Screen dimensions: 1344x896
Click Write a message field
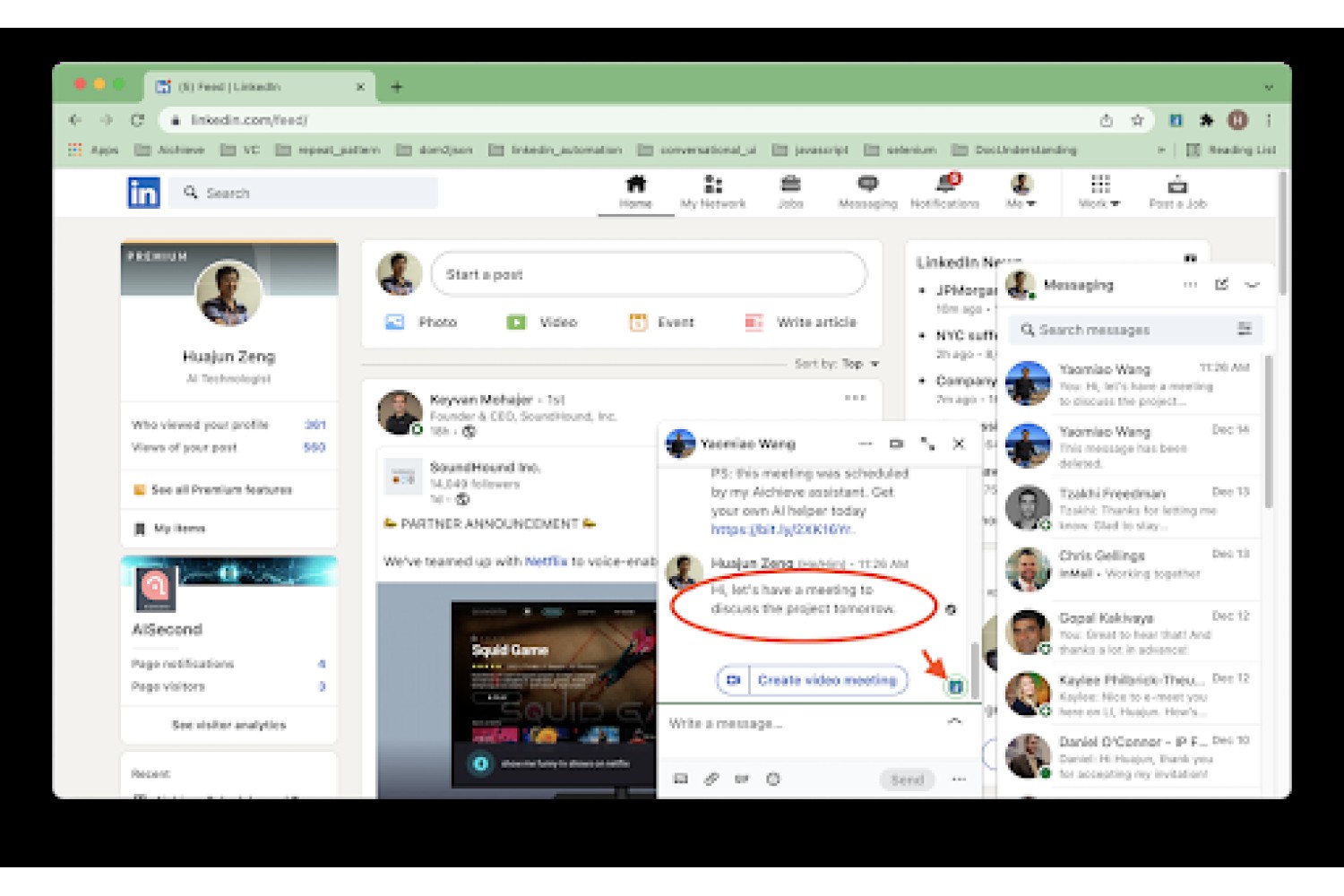[x=802, y=723]
